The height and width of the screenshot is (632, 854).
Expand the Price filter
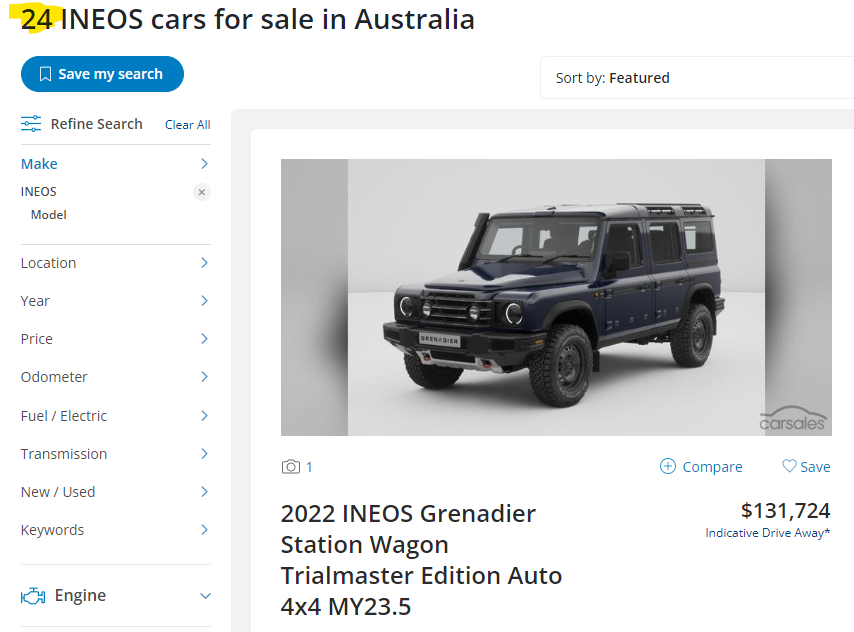[x=204, y=339]
